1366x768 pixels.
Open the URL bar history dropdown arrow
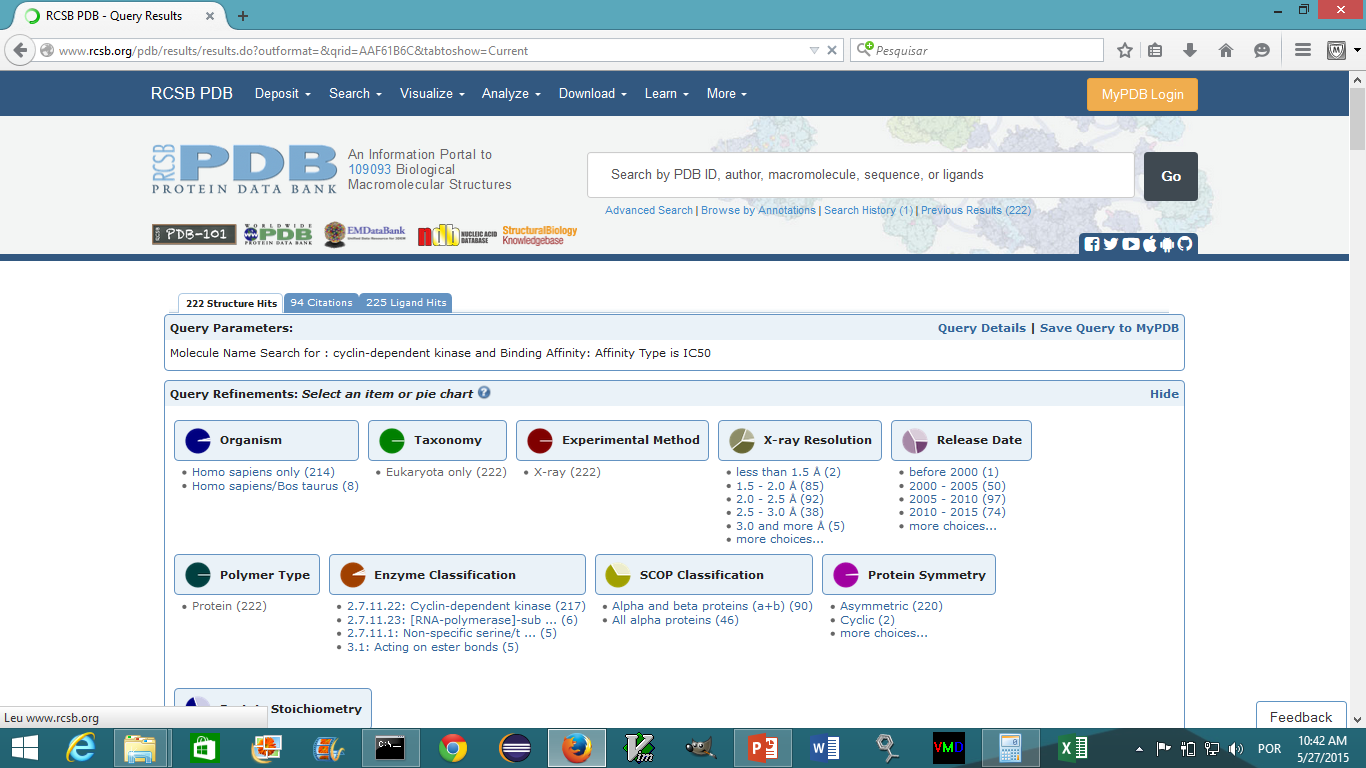(814, 50)
